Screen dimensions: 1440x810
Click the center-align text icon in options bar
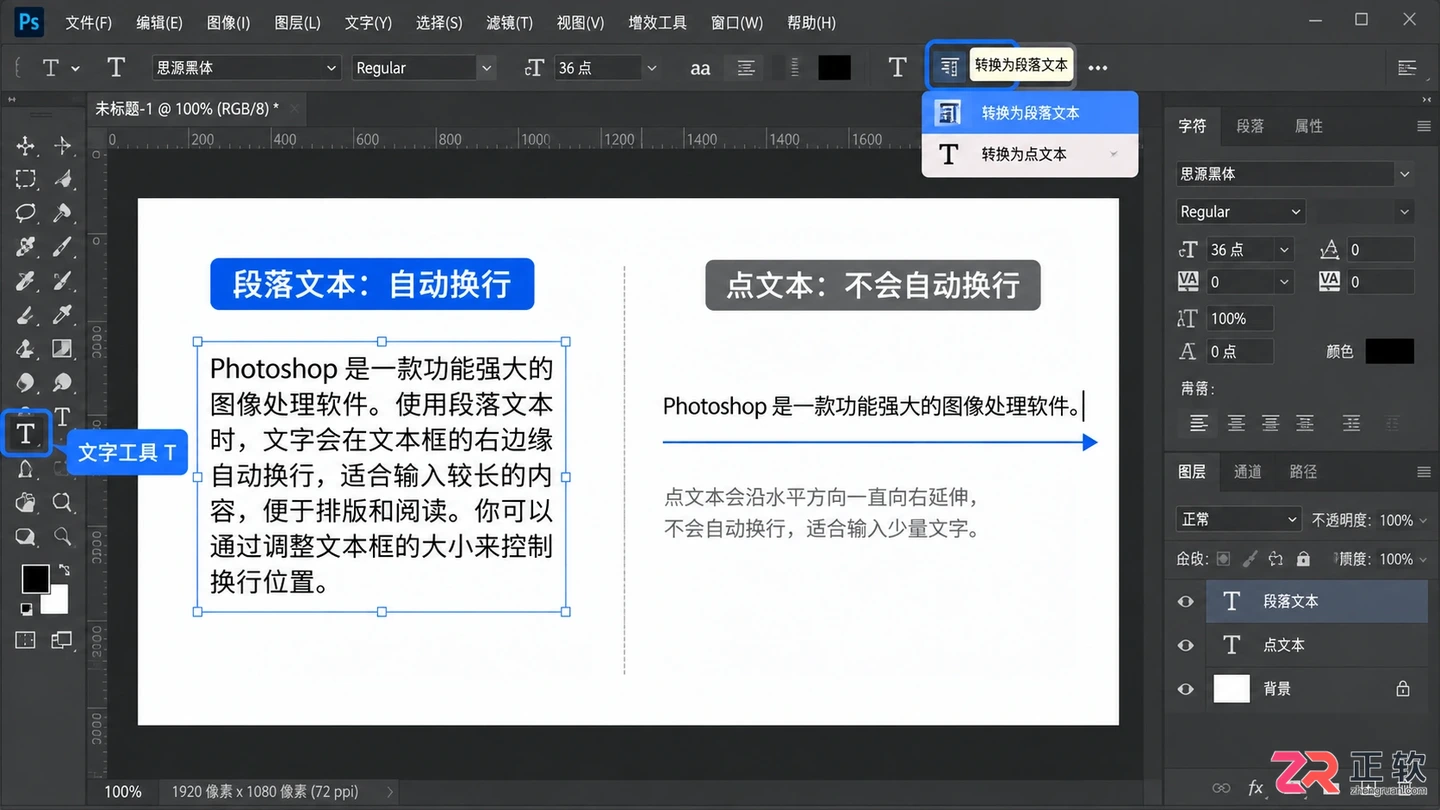pyautogui.click(x=746, y=68)
